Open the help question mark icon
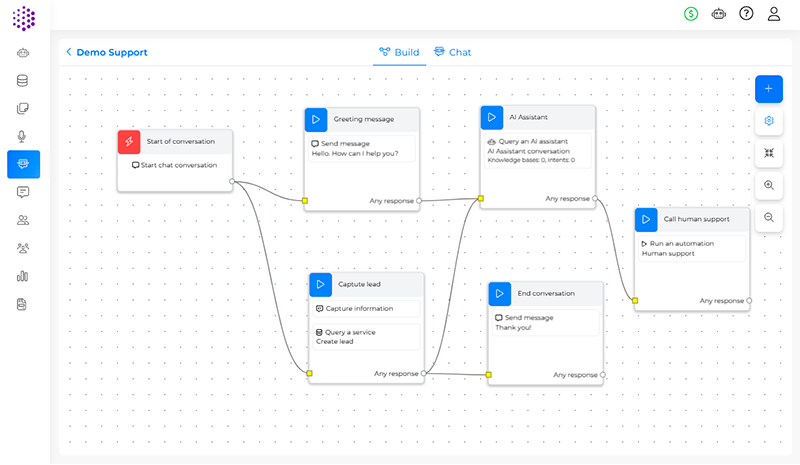800x465 pixels. (746, 14)
